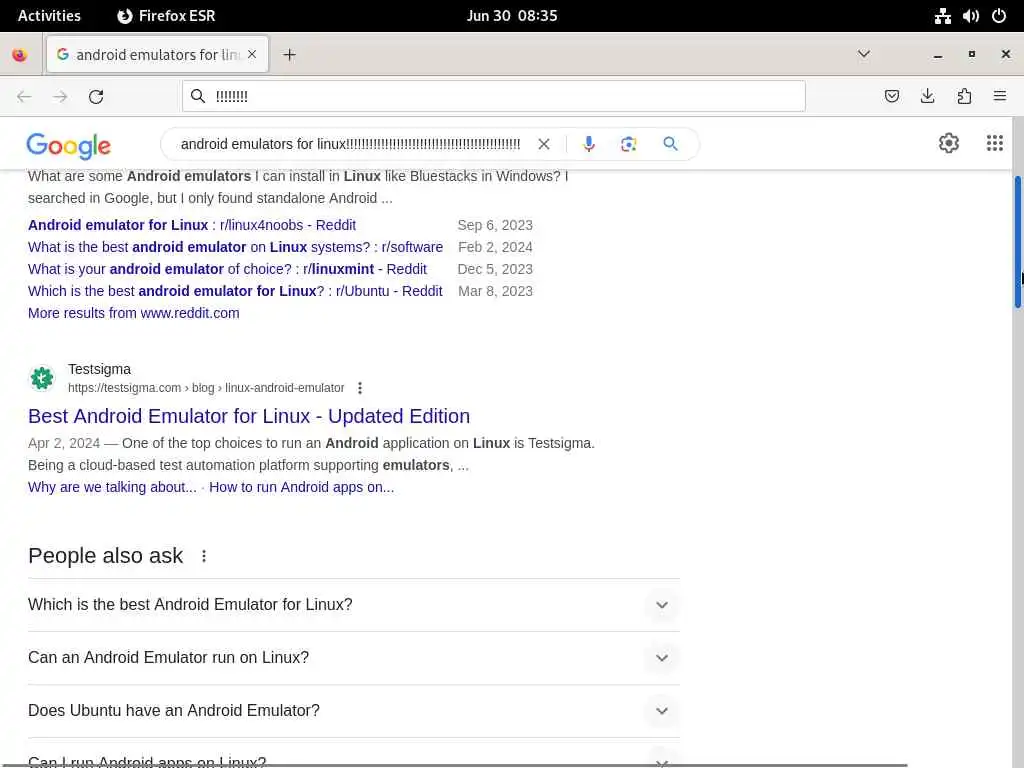
Task: Submit search with blue magnifier
Action: pos(670,144)
